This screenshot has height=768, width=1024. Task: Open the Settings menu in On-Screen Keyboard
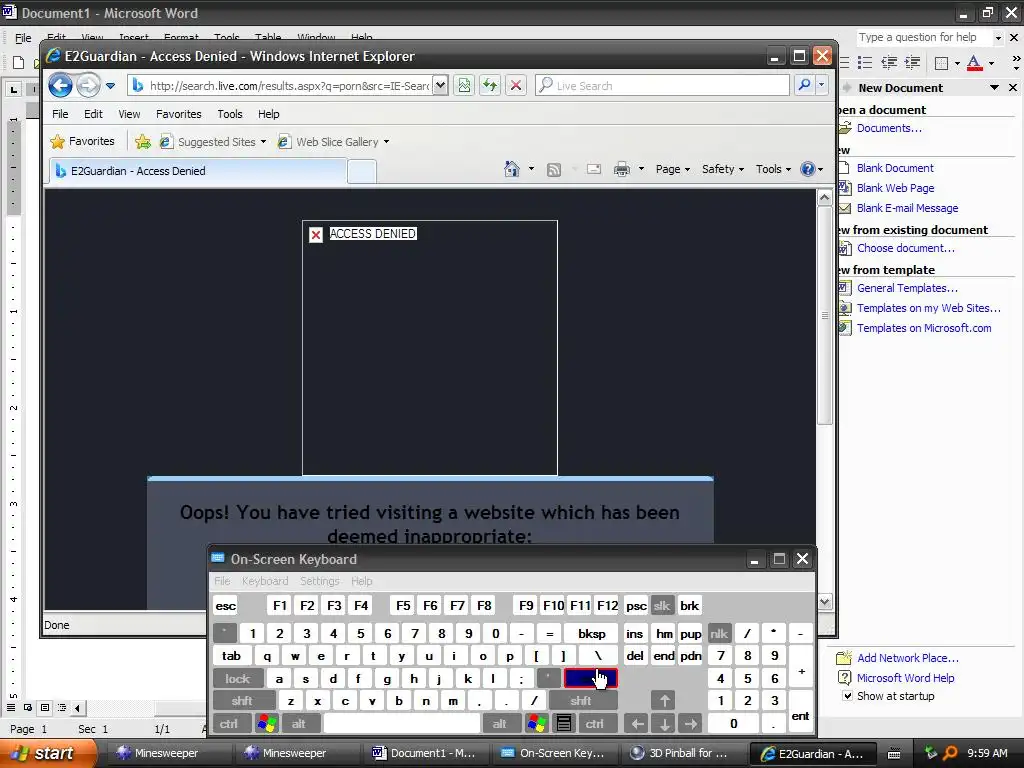(319, 581)
